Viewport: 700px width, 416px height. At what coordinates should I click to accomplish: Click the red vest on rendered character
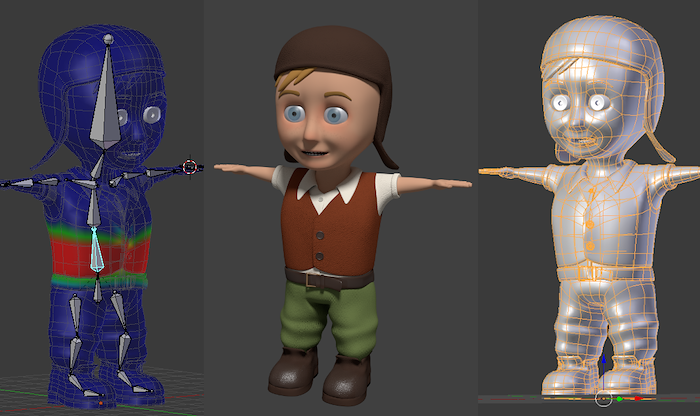tap(300, 225)
